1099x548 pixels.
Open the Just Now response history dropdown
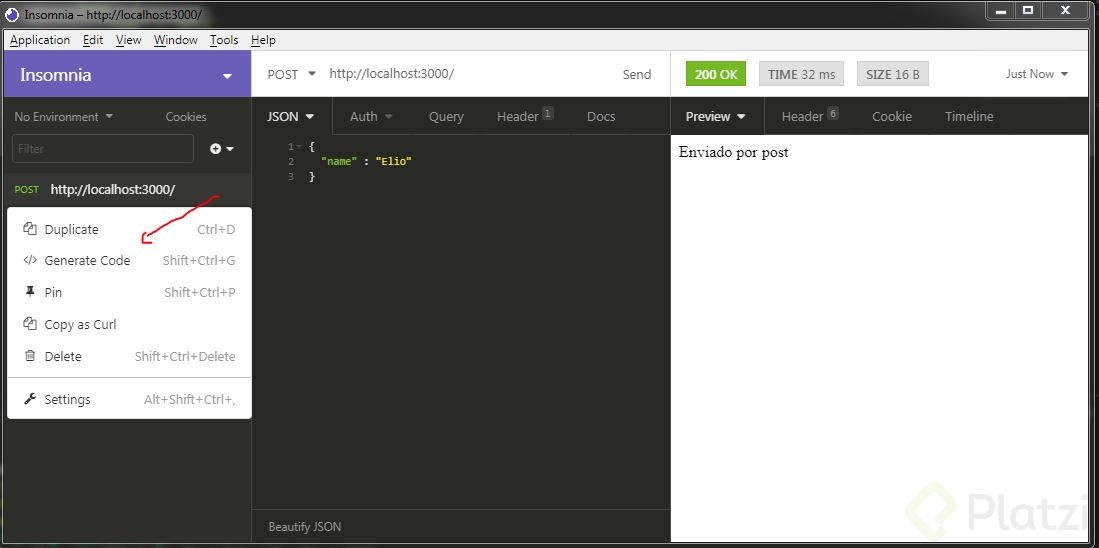point(1037,74)
